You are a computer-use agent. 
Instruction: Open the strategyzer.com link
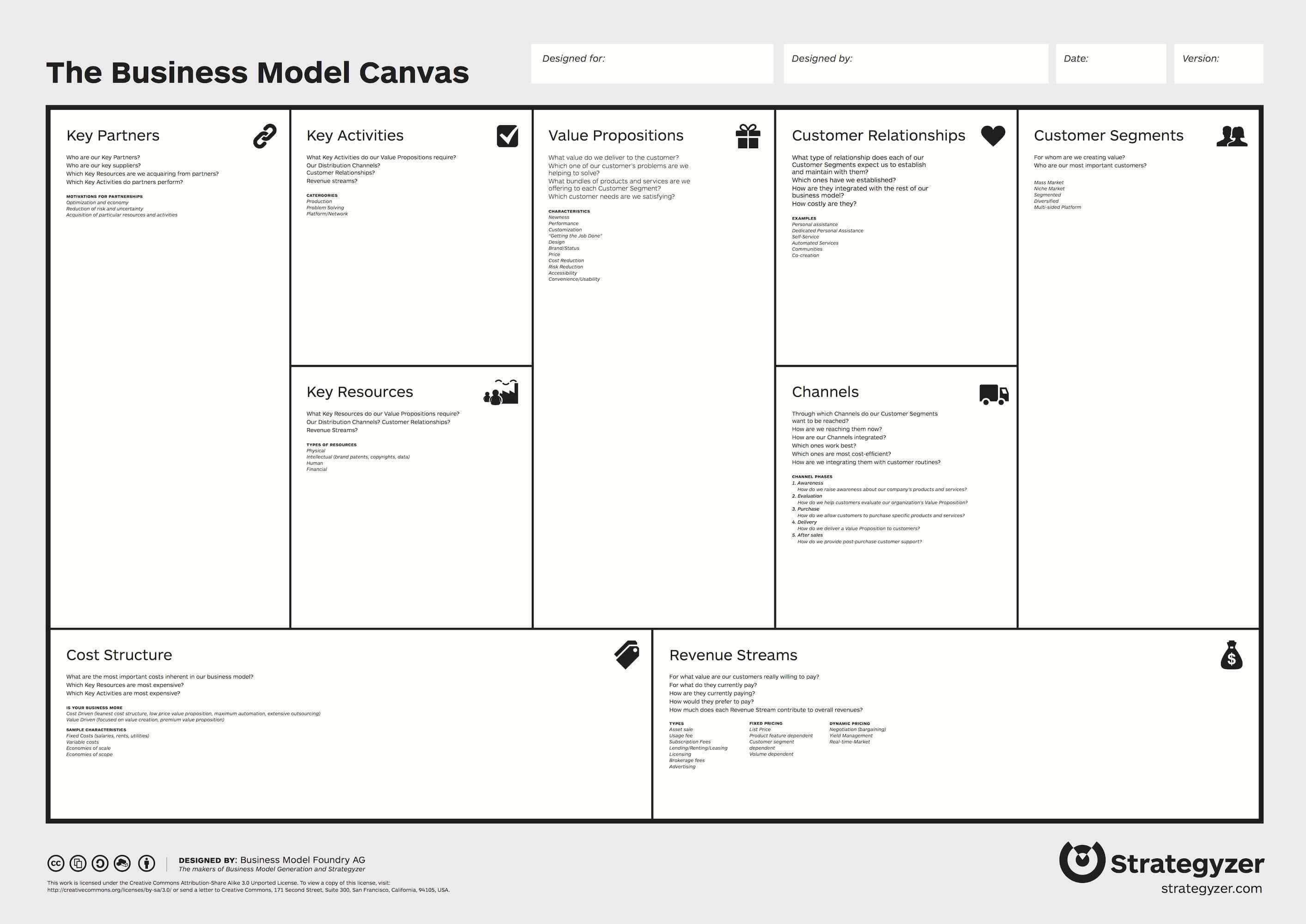1211,888
